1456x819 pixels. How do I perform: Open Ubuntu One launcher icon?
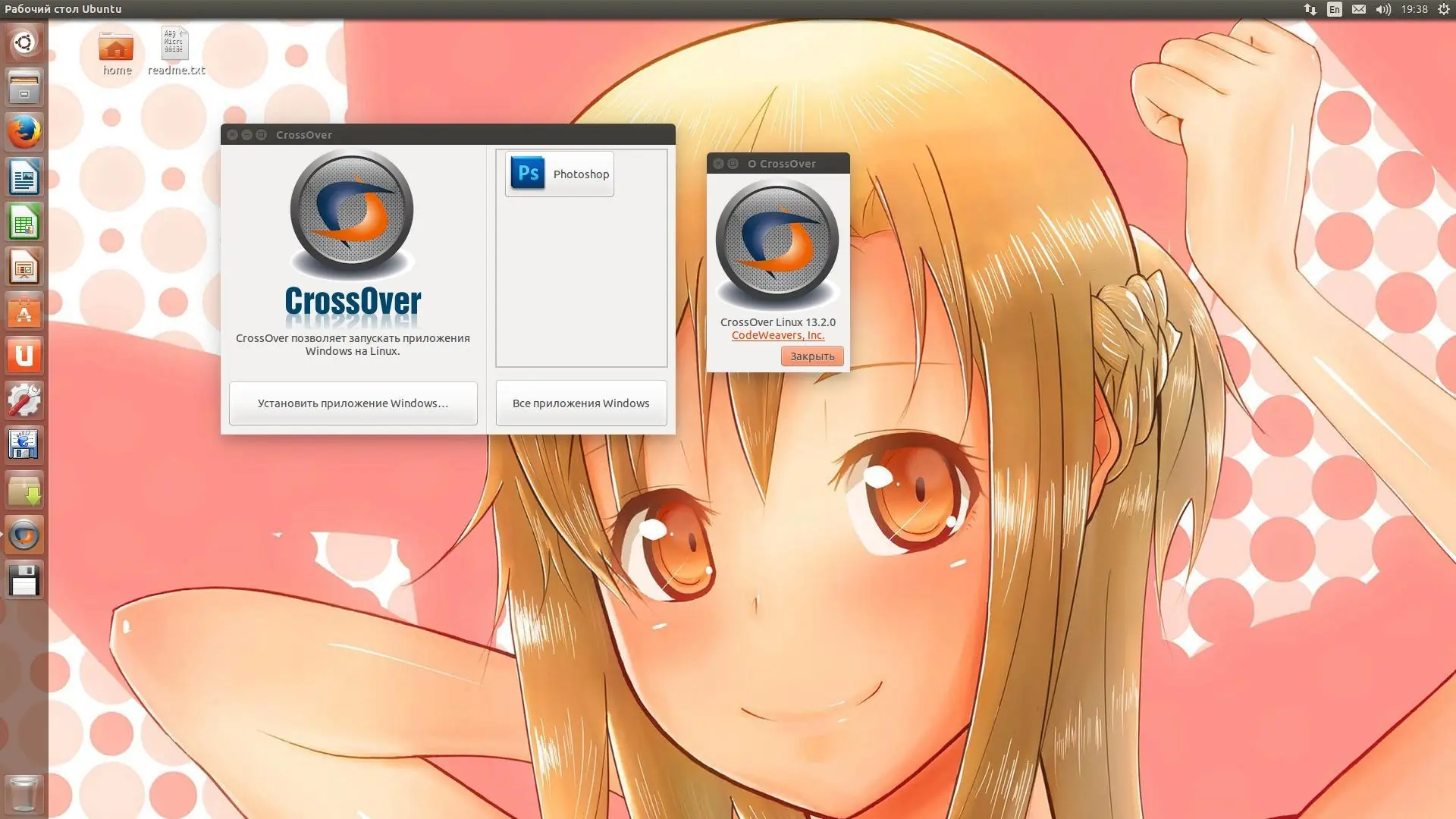[x=24, y=356]
